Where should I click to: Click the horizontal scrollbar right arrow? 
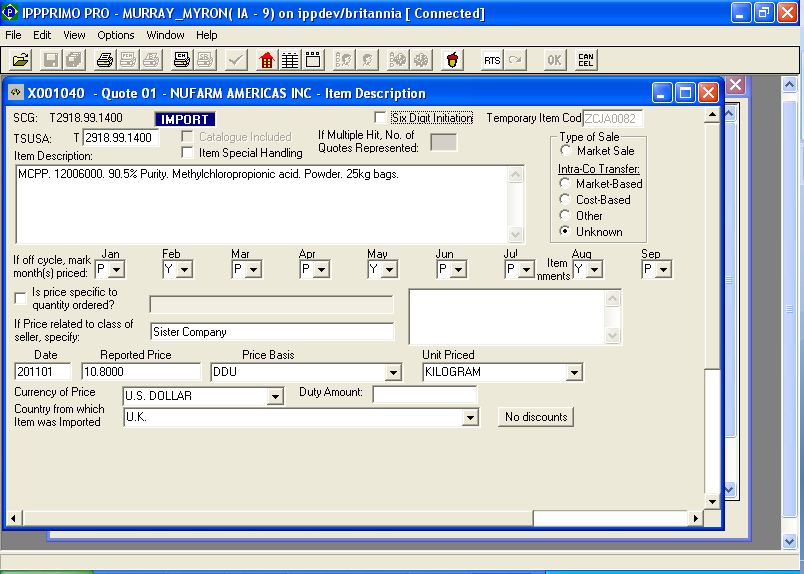tap(695, 518)
